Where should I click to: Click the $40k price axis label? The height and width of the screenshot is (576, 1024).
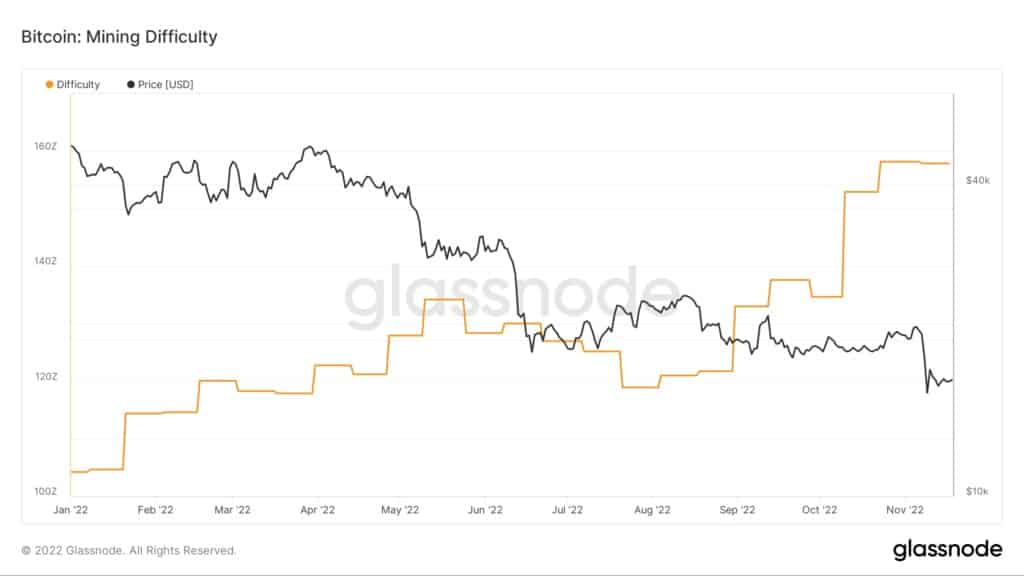pos(978,180)
